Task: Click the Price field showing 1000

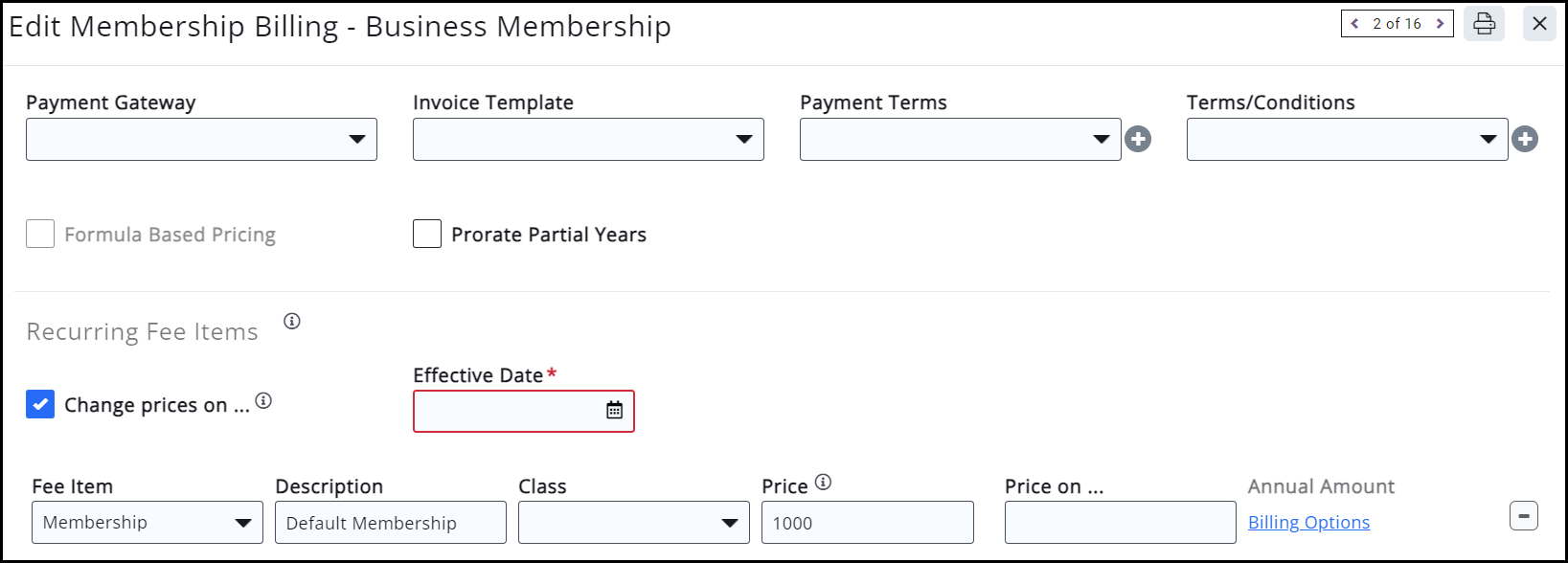Action: click(x=867, y=523)
